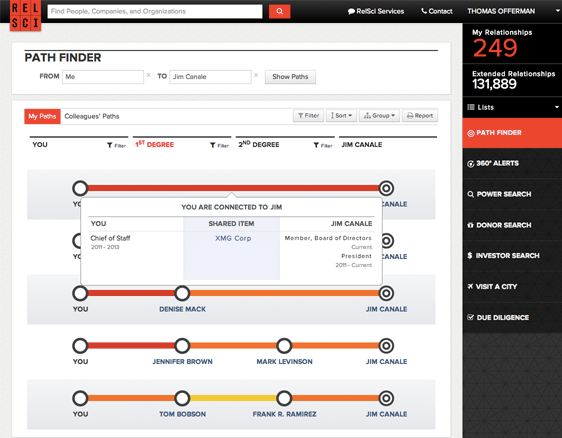The image size is (562, 438).
Task: Expand the Thomas Offerman account dropdown arrow
Action: coord(558,11)
